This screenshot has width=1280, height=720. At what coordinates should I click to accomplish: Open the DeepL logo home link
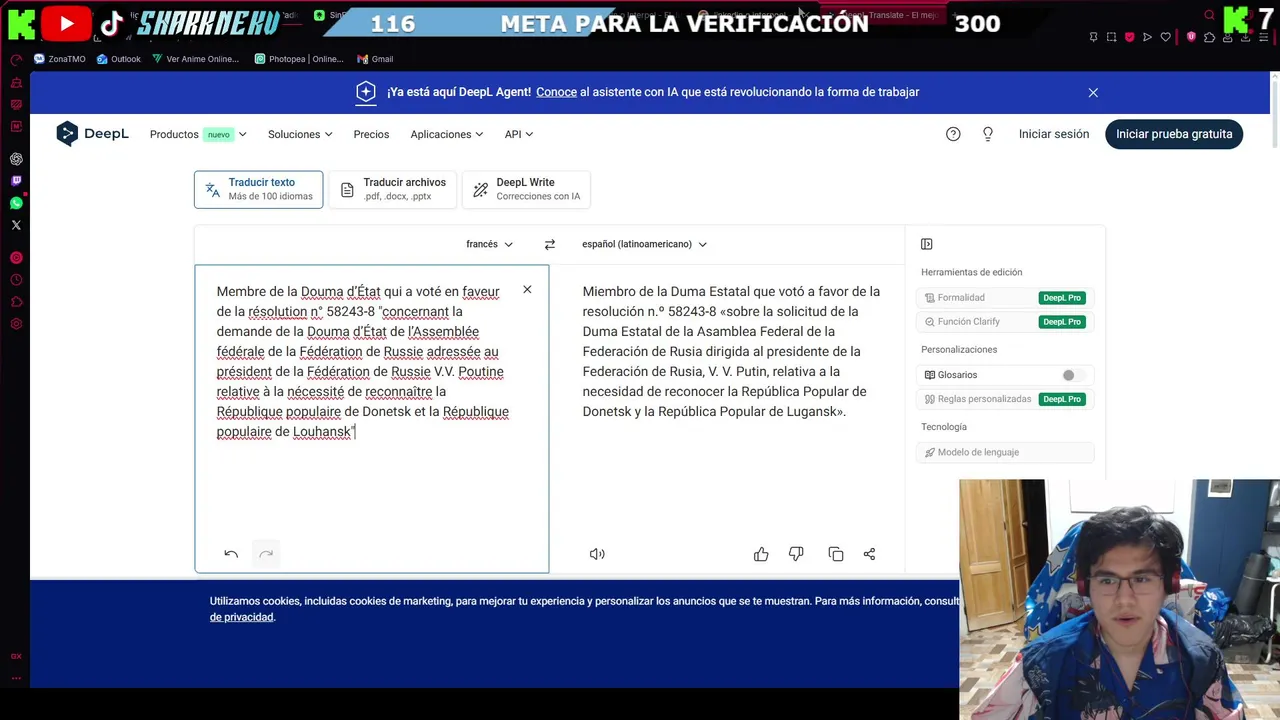pyautogui.click(x=92, y=134)
